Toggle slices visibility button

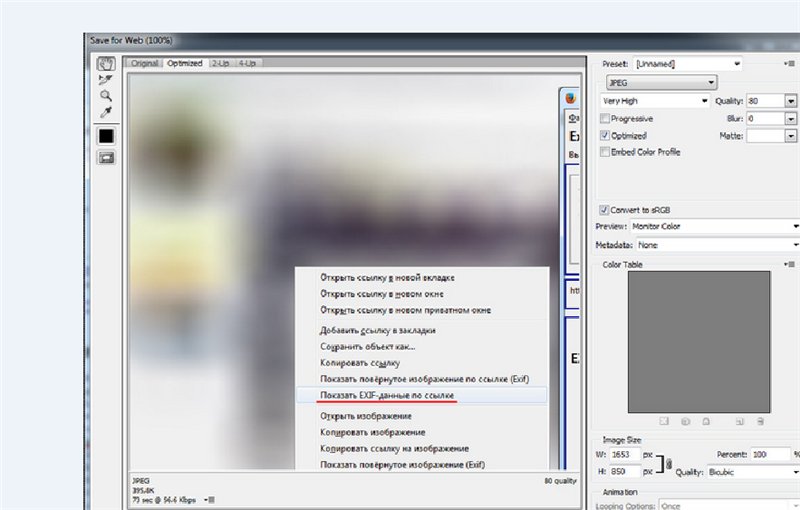tap(106, 158)
